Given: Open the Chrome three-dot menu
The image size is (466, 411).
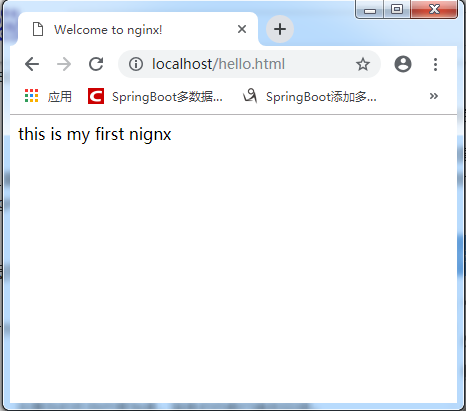Looking at the screenshot, I should (x=435, y=64).
